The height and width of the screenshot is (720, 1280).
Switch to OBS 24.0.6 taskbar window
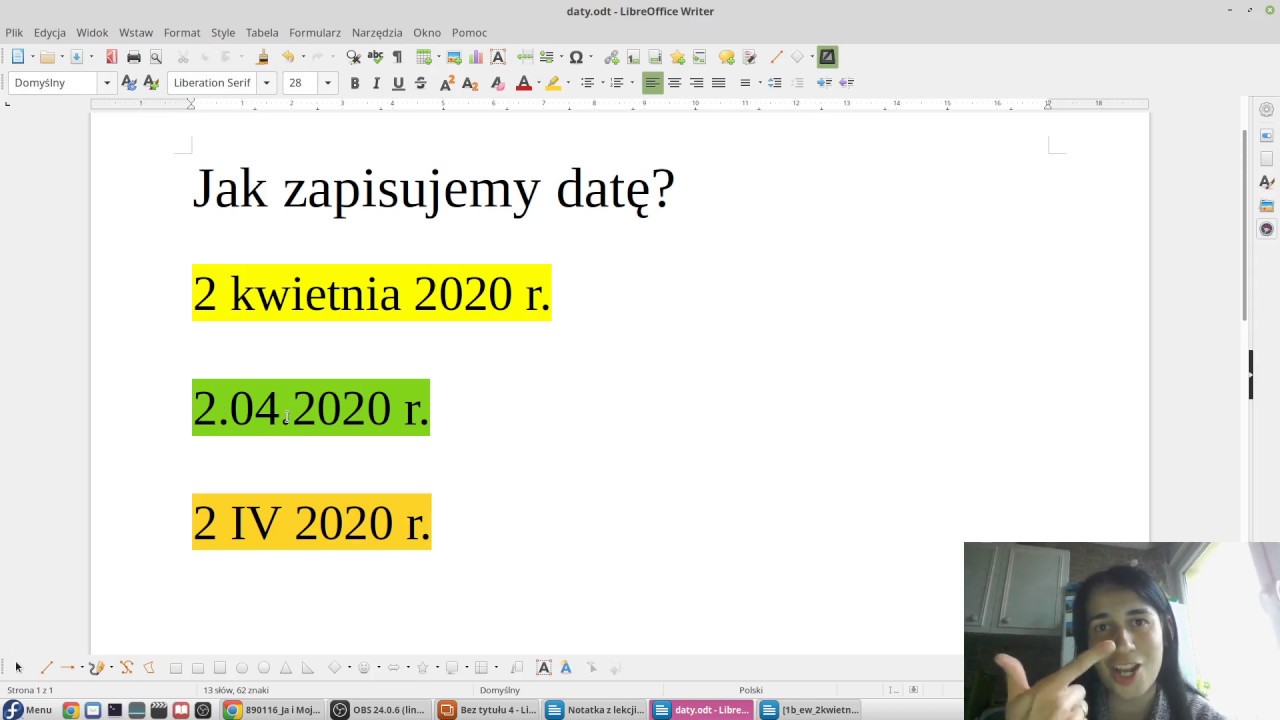380,710
